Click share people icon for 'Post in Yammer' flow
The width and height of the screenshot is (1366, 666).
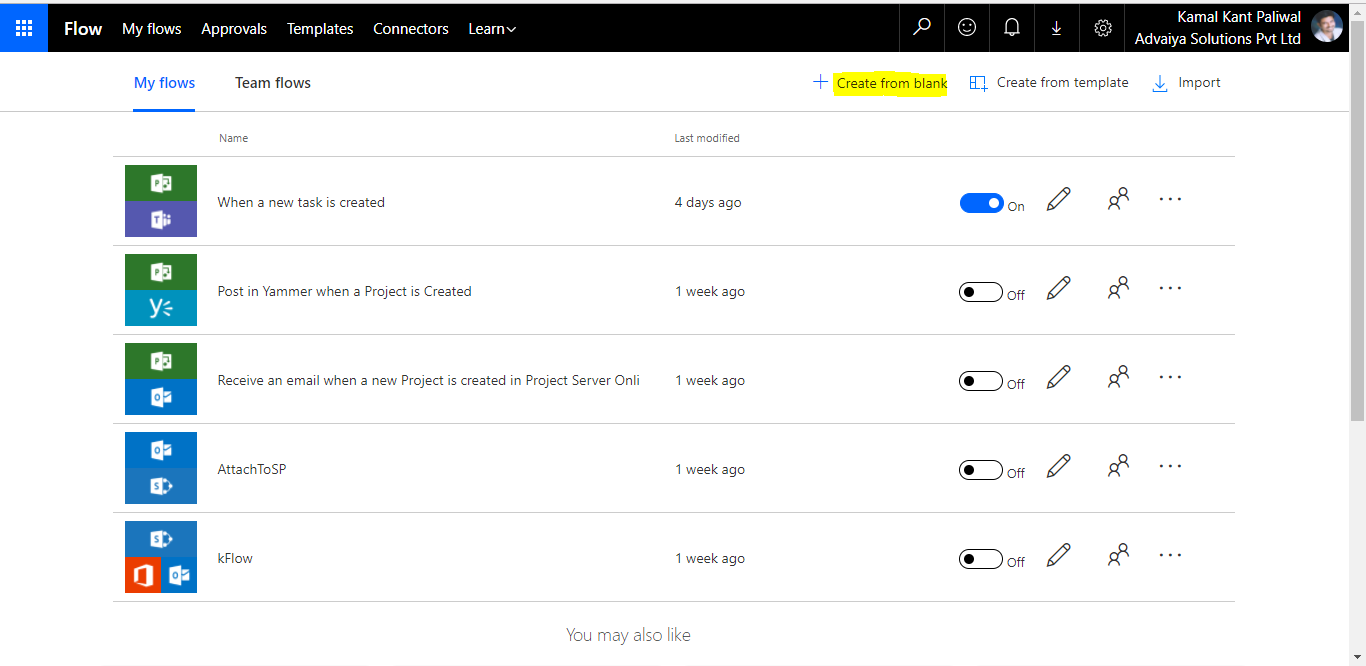click(x=1118, y=289)
